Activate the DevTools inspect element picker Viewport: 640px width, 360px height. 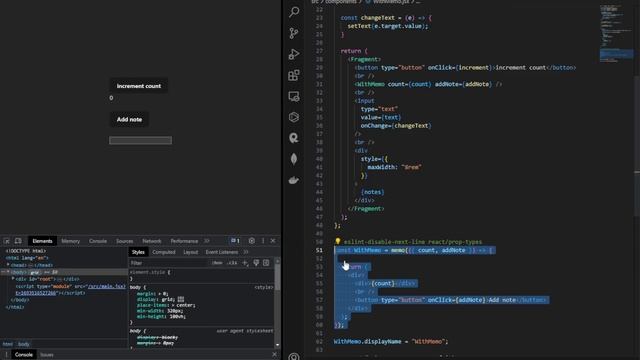click(x=7, y=241)
